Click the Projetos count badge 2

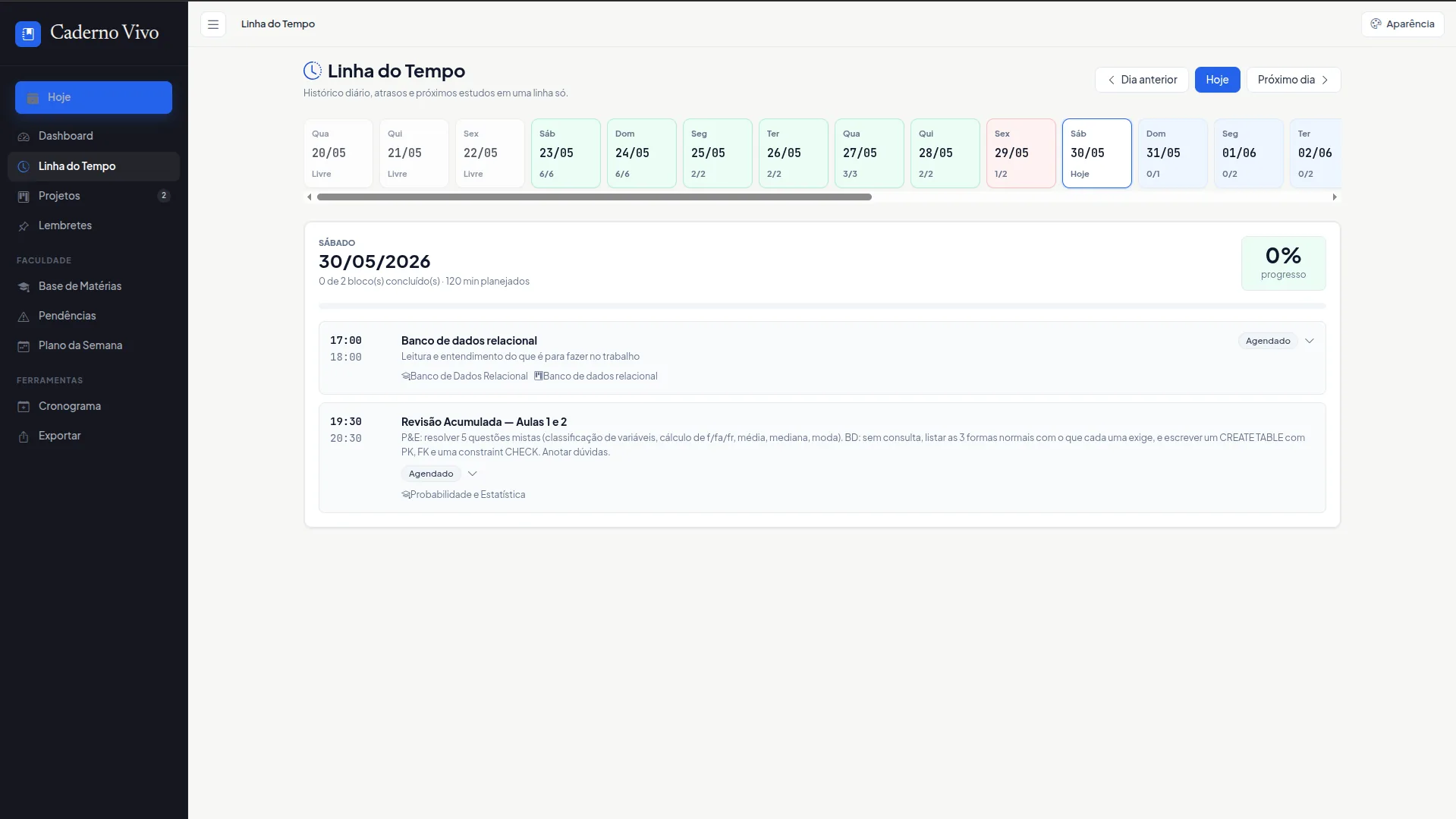164,196
